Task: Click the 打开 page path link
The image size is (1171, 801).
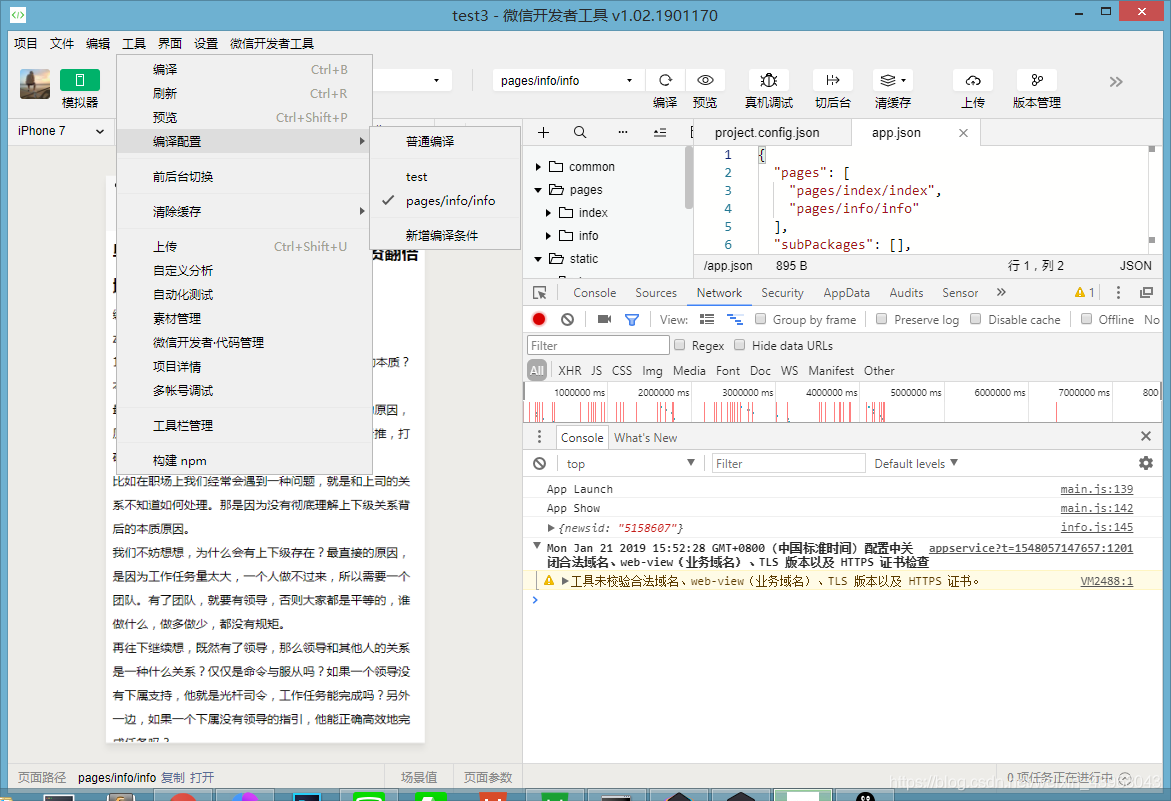Action: tap(202, 778)
